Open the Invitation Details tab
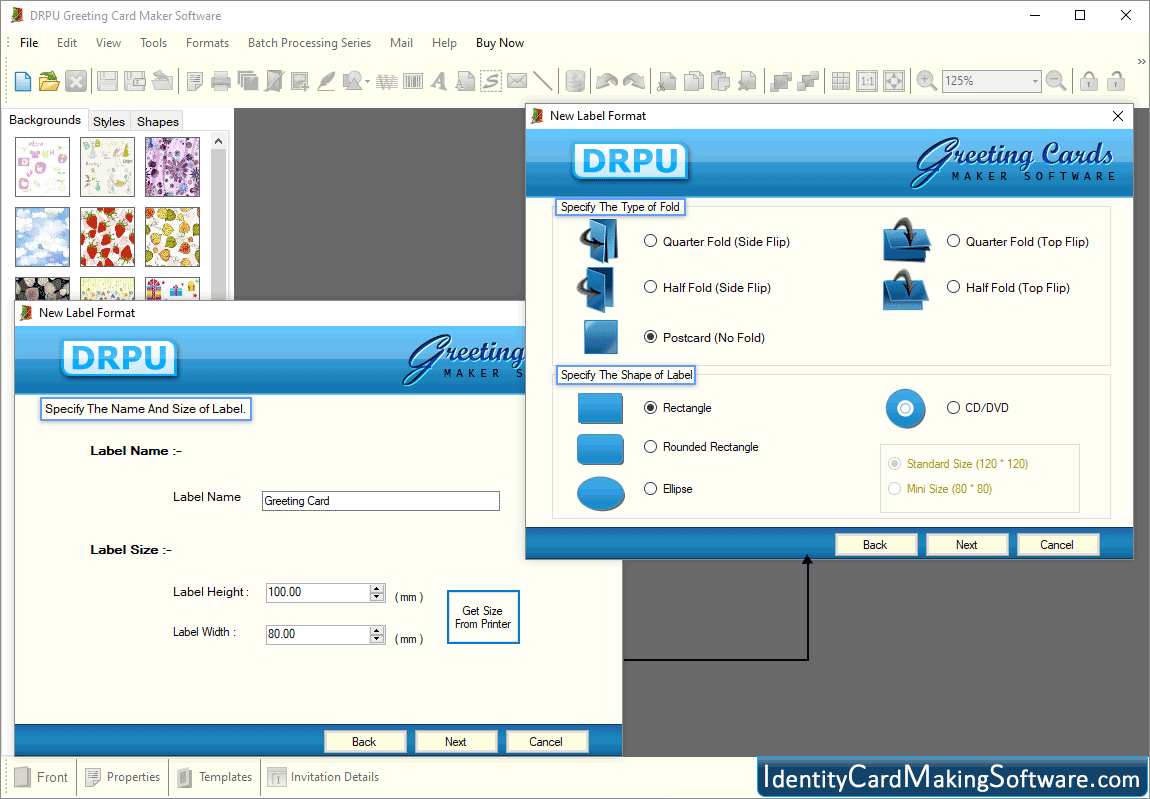This screenshot has width=1150, height=799. 323,776
